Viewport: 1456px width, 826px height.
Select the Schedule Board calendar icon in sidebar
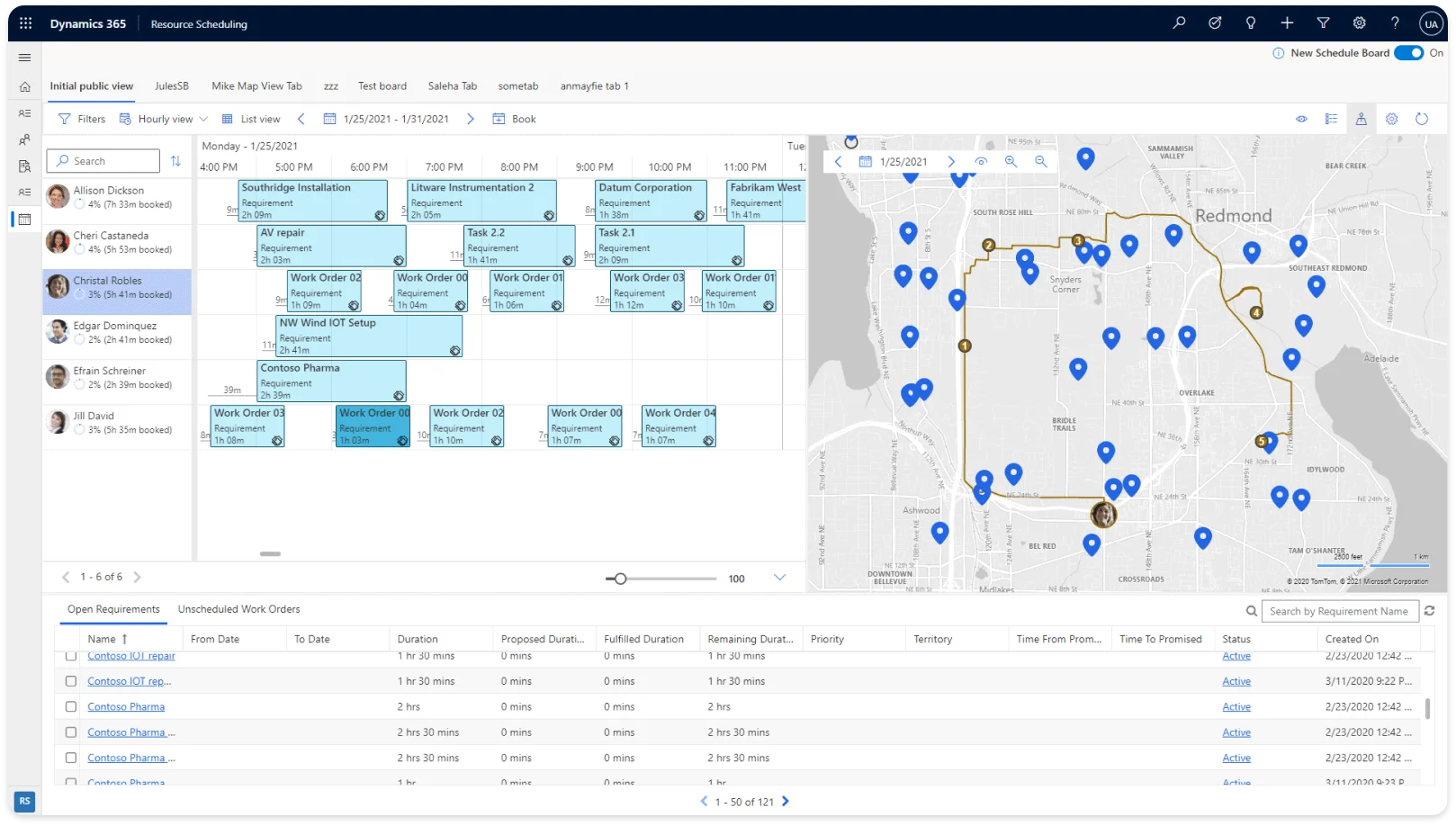[x=24, y=219]
